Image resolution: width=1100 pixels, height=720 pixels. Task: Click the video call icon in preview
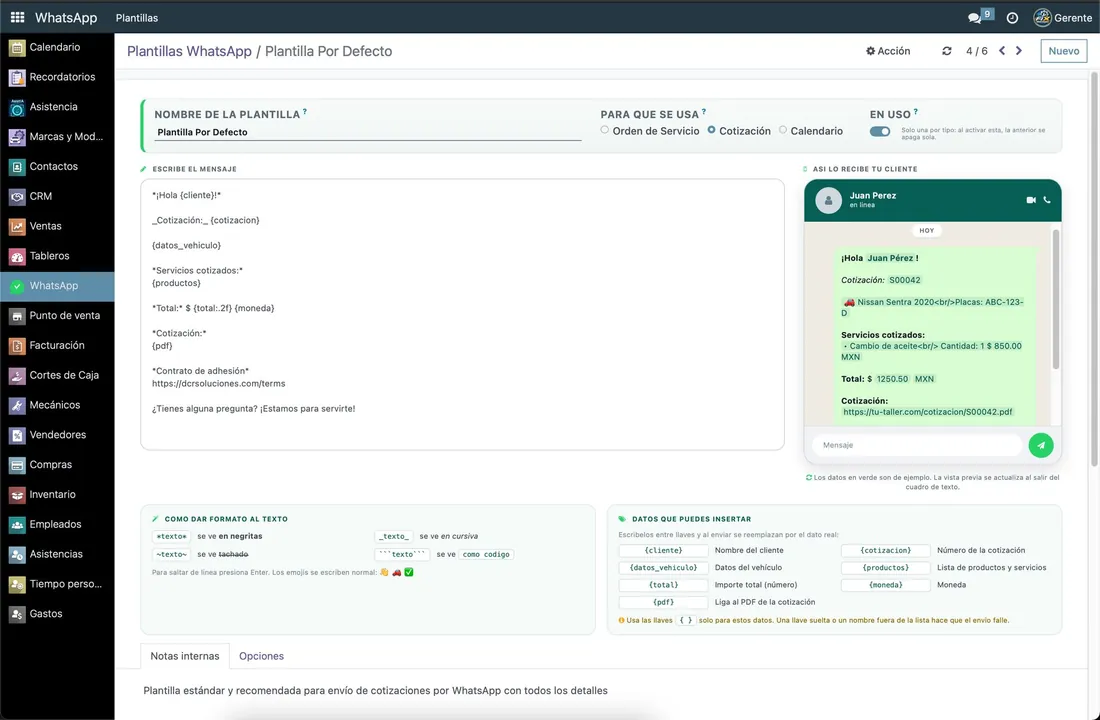[x=1031, y=200]
